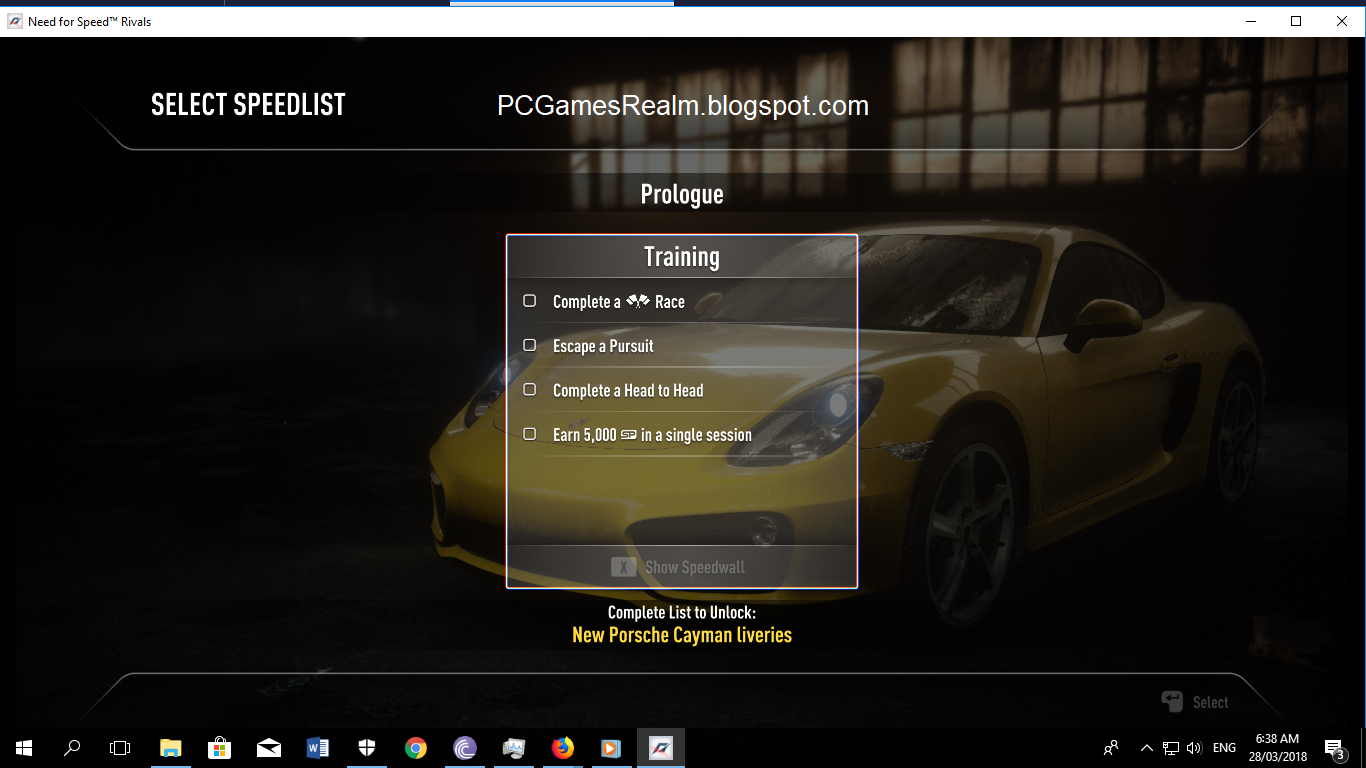Minimize the Need for Speed Rivals window

click(1250, 21)
